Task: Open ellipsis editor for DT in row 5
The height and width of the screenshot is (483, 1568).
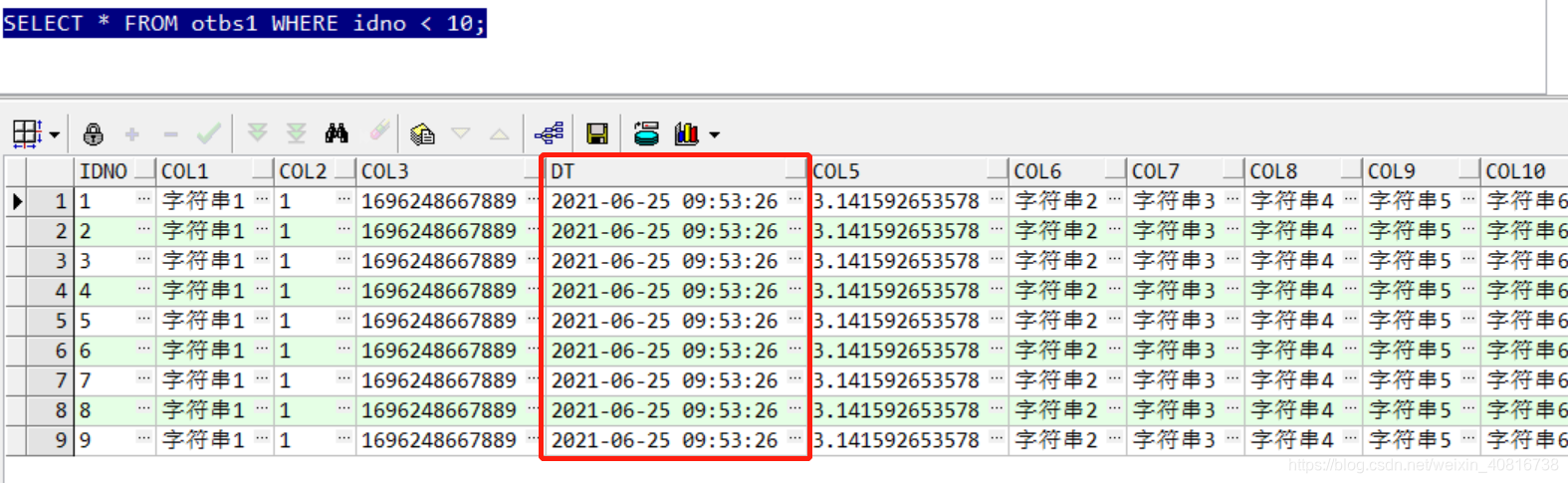Action: click(x=794, y=319)
